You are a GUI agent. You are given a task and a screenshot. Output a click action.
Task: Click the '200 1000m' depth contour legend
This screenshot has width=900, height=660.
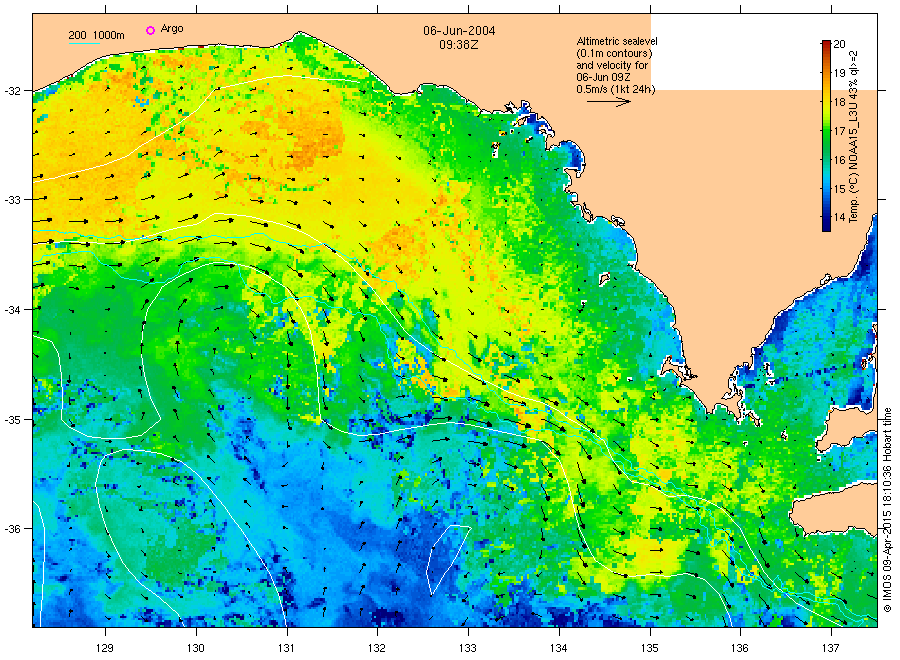tap(96, 36)
